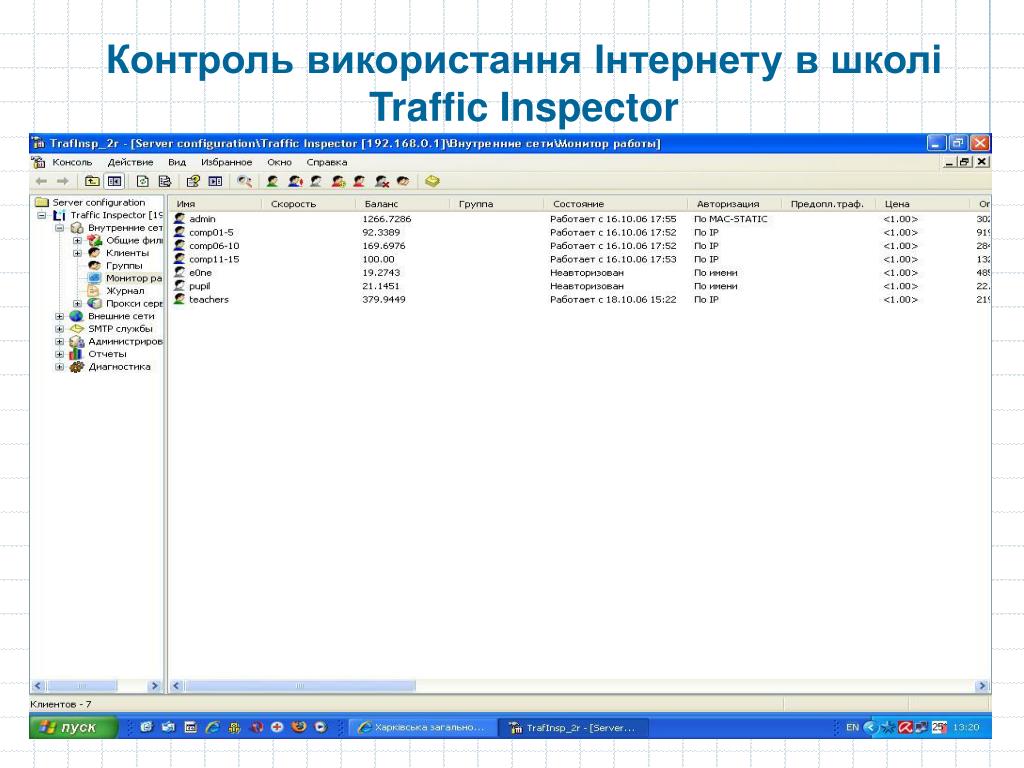The image size is (1024, 768).
Task: Expand the Администрирование tree node
Action: tap(59, 342)
